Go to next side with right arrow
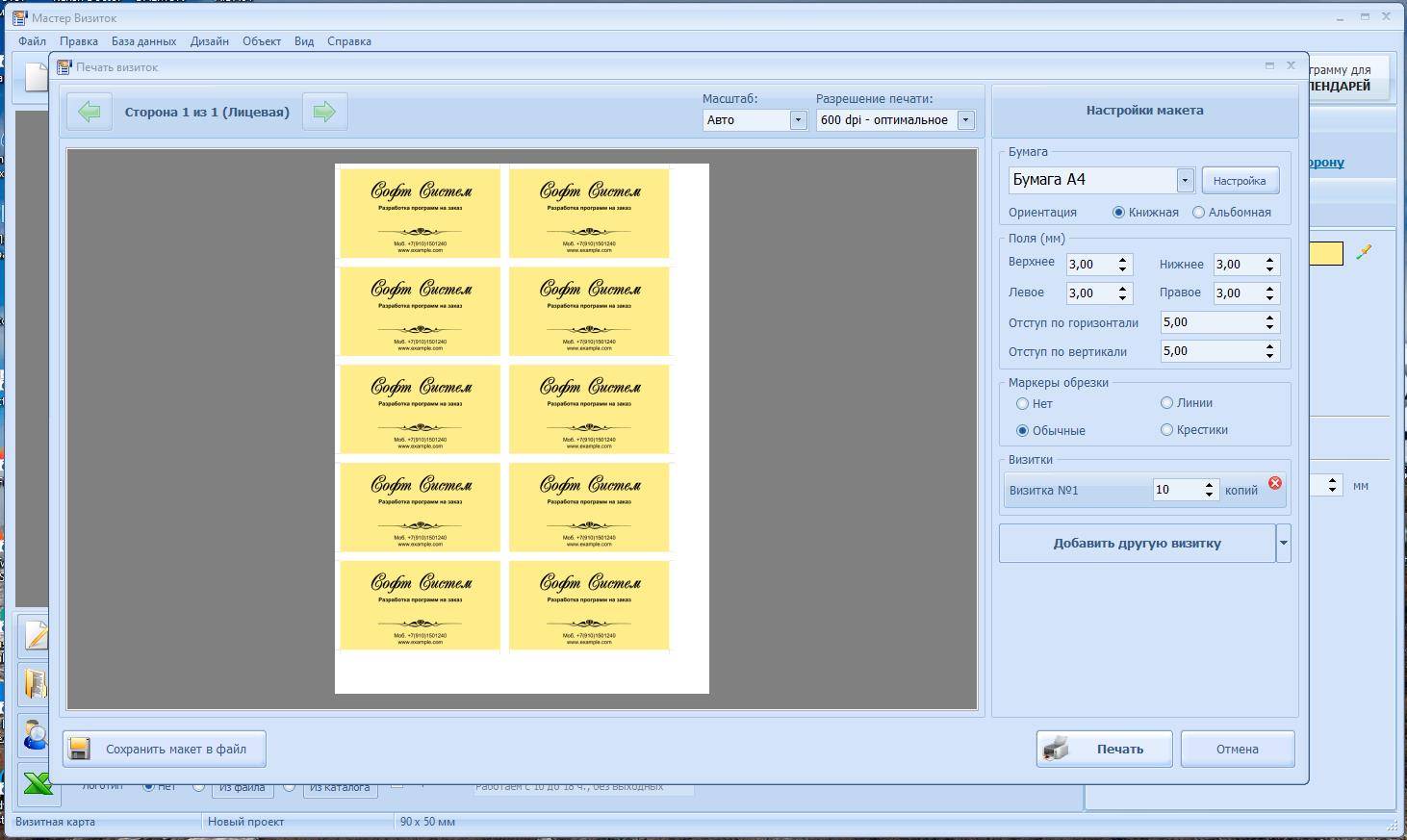 [324, 112]
